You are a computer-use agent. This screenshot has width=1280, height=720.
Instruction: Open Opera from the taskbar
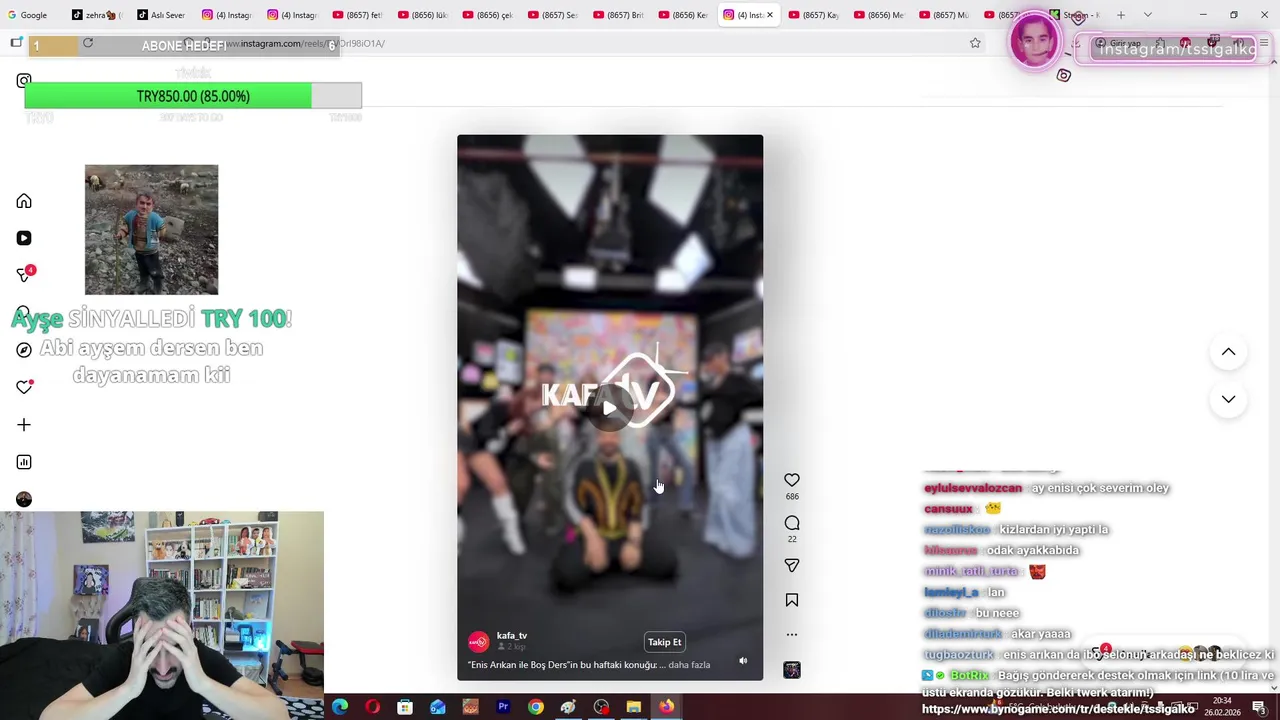(x=373, y=707)
